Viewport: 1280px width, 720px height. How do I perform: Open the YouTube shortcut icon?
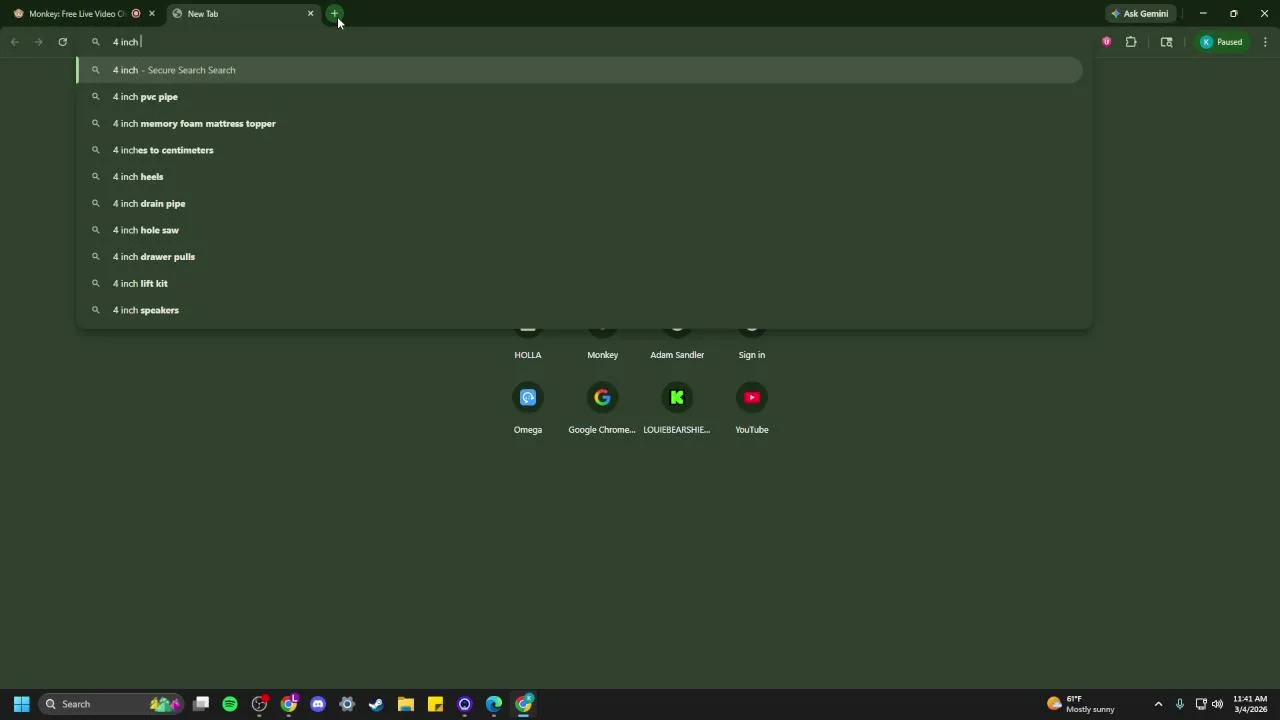pyautogui.click(x=752, y=398)
